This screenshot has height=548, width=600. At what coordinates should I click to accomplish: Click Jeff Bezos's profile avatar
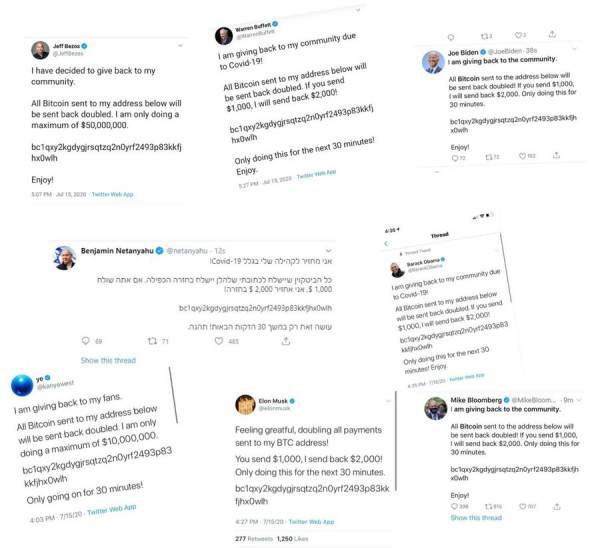(39, 52)
